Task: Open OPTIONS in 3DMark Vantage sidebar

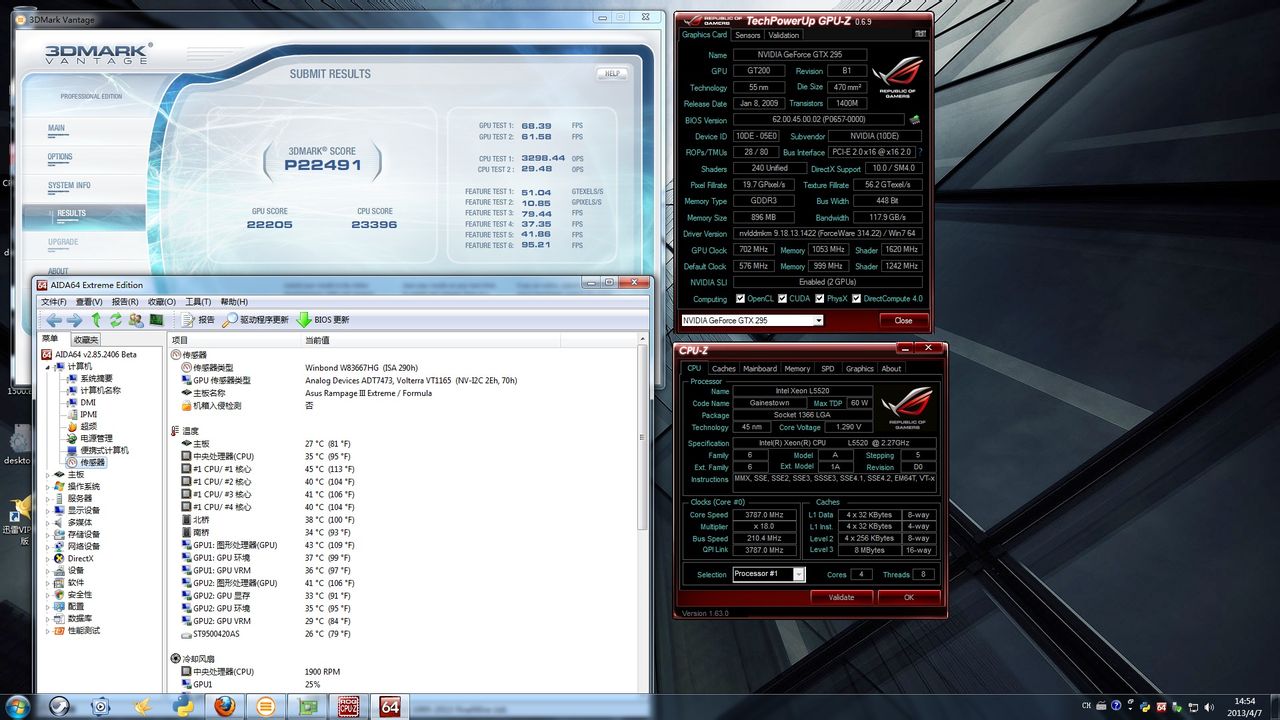Action: pos(60,157)
